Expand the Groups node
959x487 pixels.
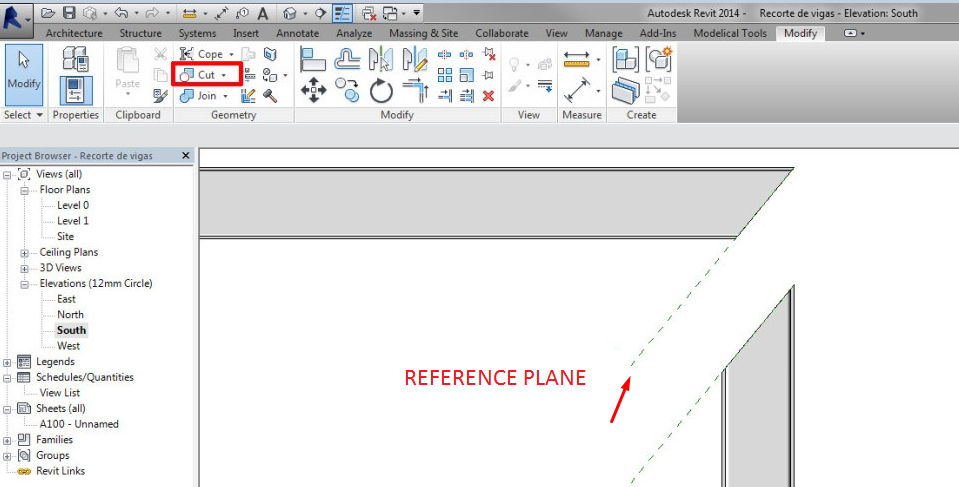(7, 456)
